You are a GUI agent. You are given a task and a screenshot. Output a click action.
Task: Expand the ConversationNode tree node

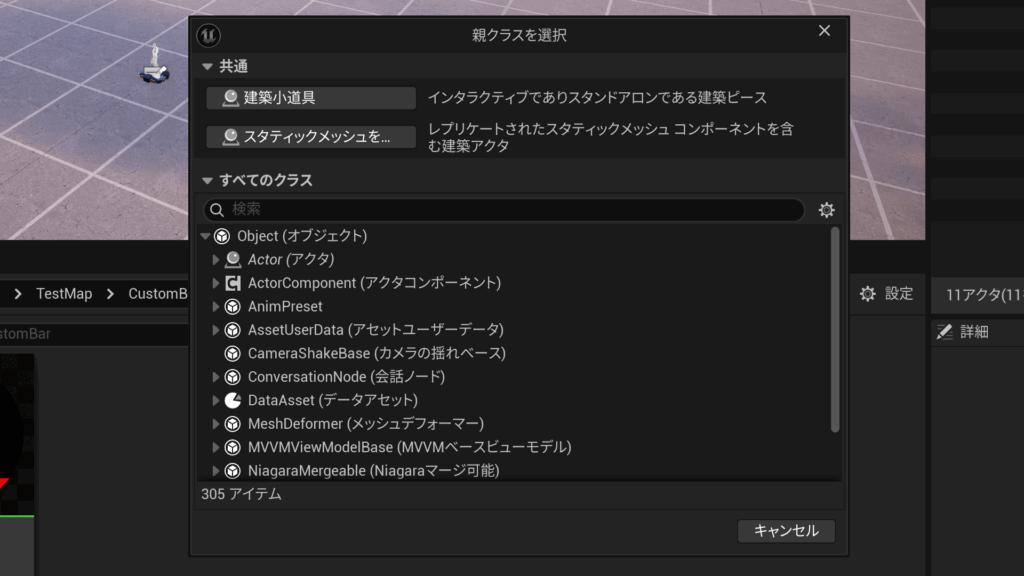coord(216,377)
